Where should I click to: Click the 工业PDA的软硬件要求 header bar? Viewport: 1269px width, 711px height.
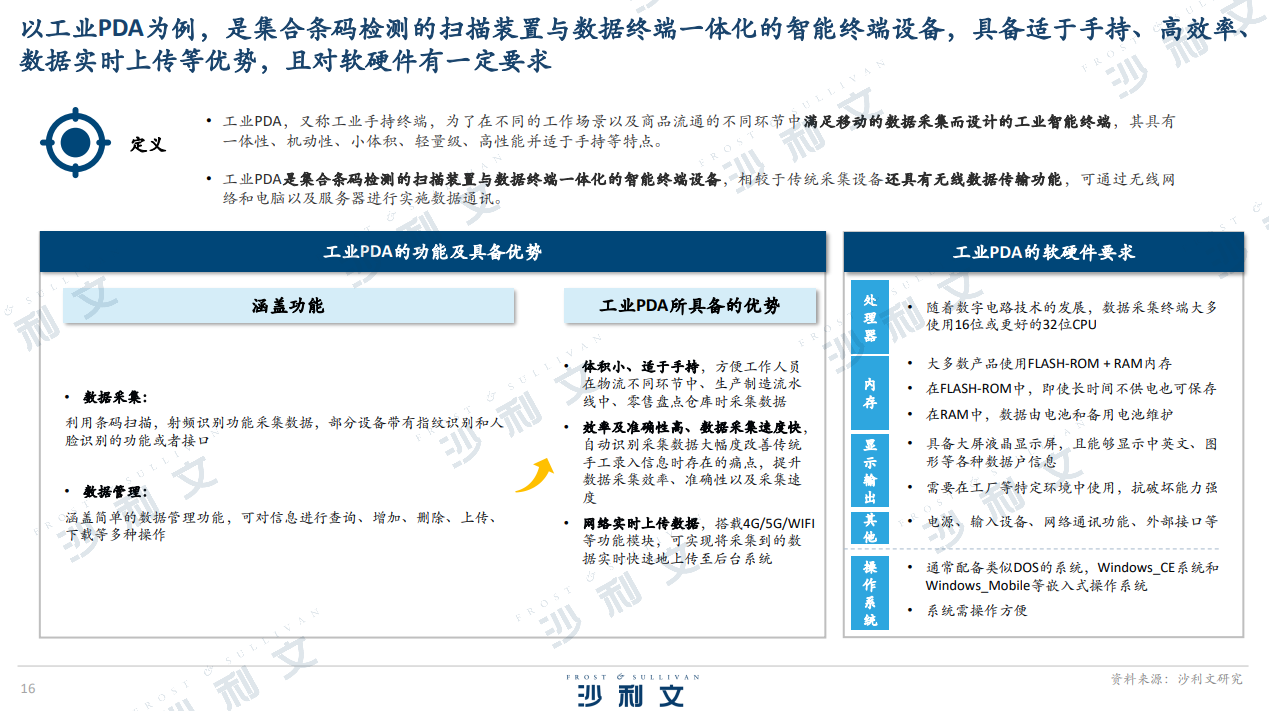coord(1044,252)
